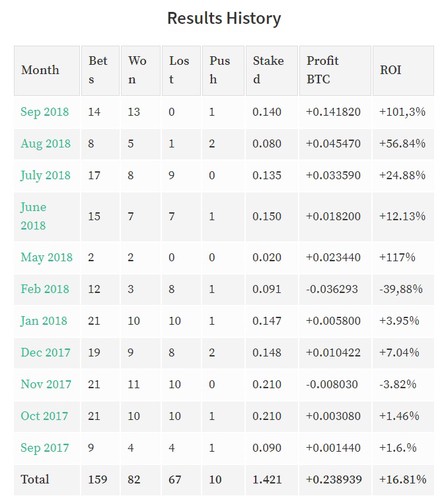Open the Nov 2017 month link
Image resolution: width=446 pixels, height=500 pixels.
[46, 384]
